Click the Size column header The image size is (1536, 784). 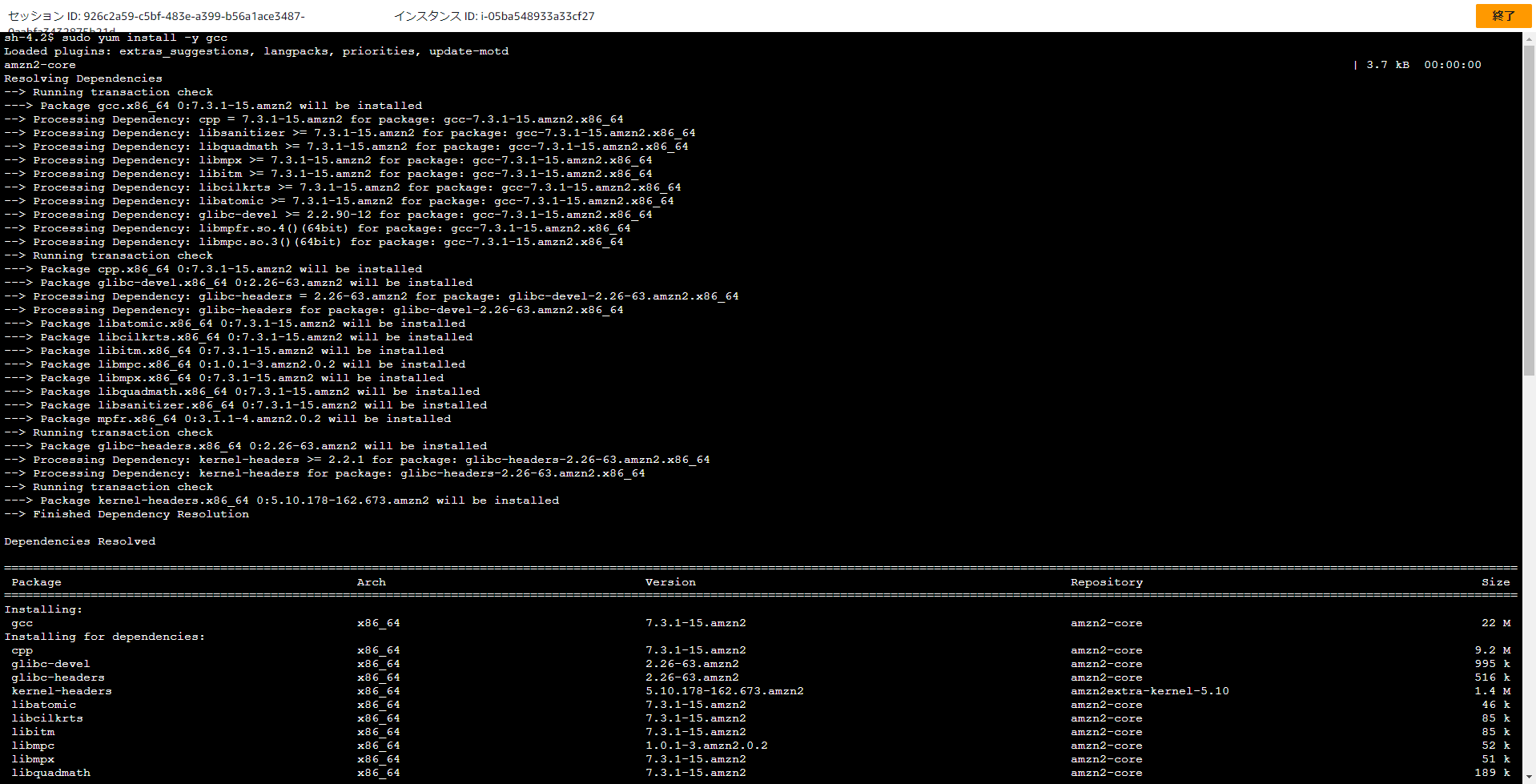coord(1494,582)
